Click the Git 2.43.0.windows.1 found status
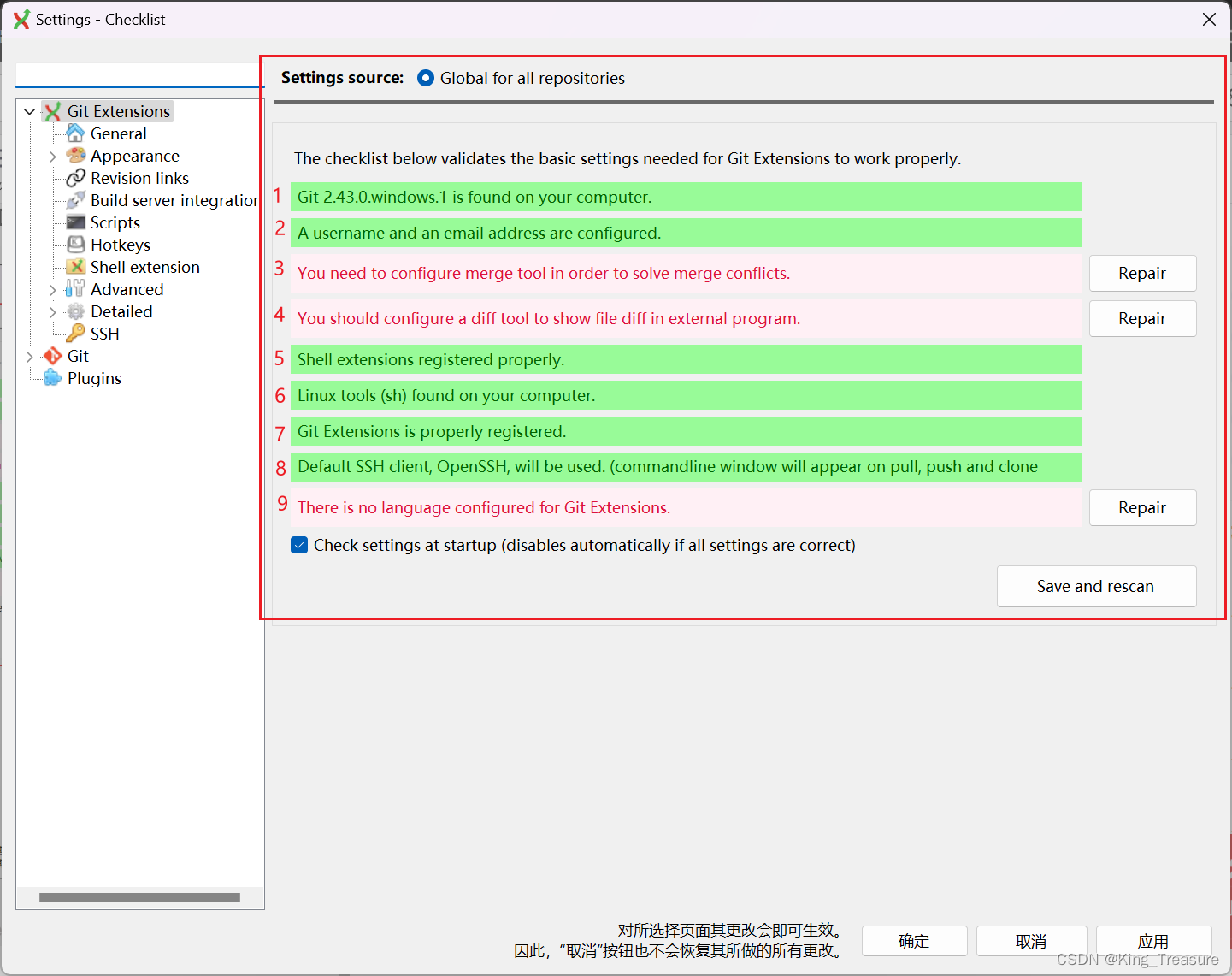The image size is (1232, 976). (686, 197)
